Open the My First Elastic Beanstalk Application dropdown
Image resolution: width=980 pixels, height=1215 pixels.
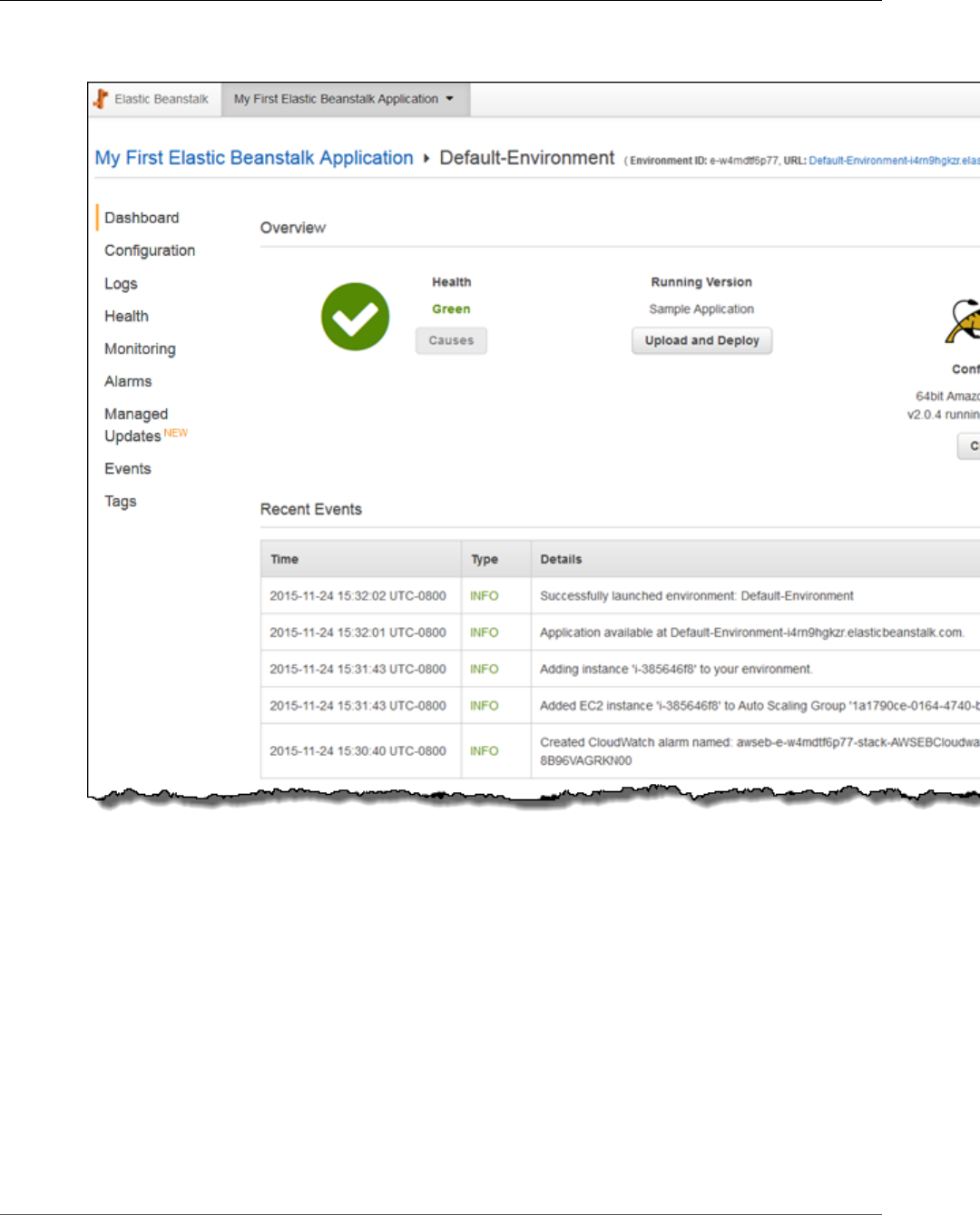click(x=344, y=99)
